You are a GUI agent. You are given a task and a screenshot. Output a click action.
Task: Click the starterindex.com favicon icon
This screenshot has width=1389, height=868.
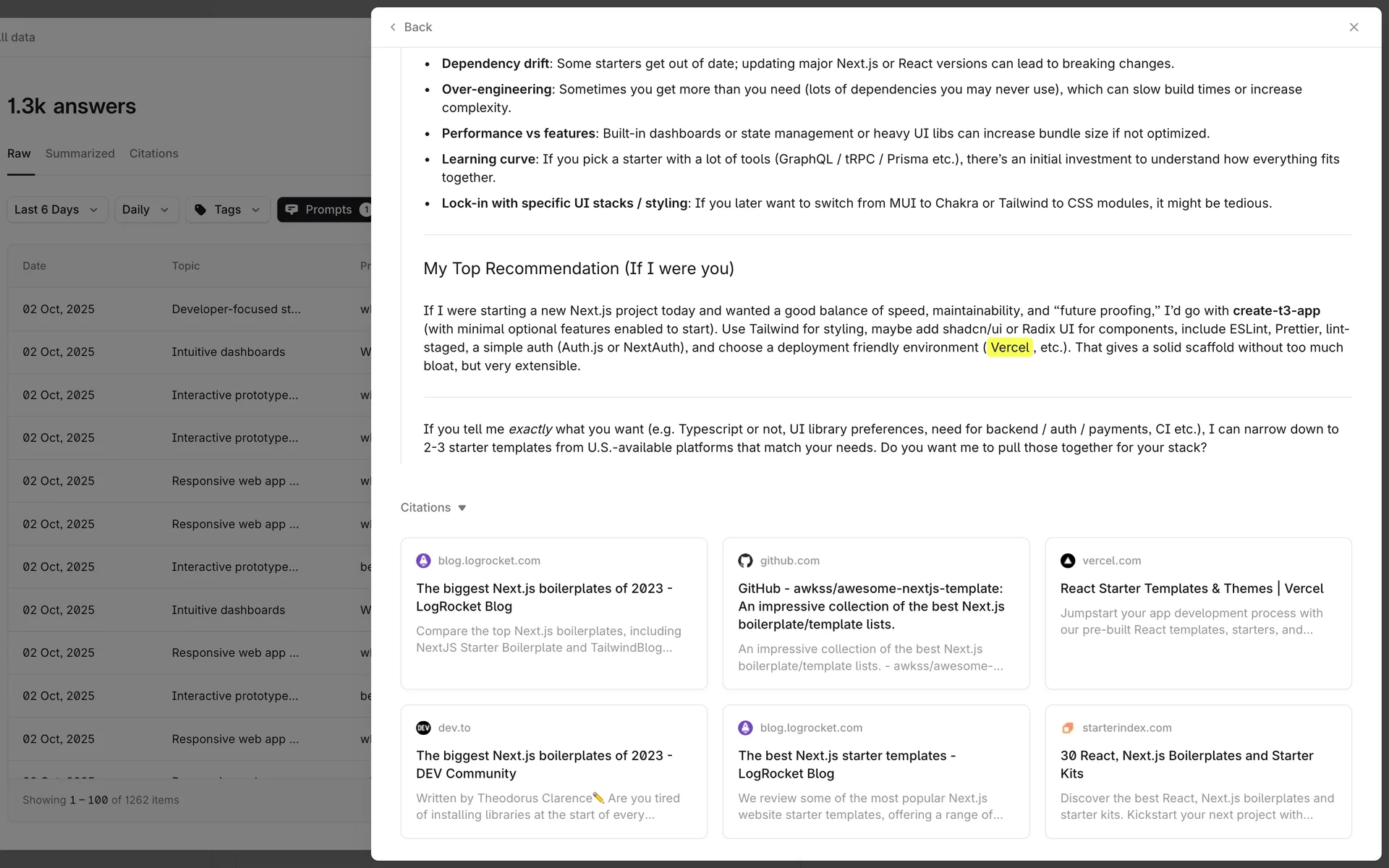click(x=1067, y=728)
